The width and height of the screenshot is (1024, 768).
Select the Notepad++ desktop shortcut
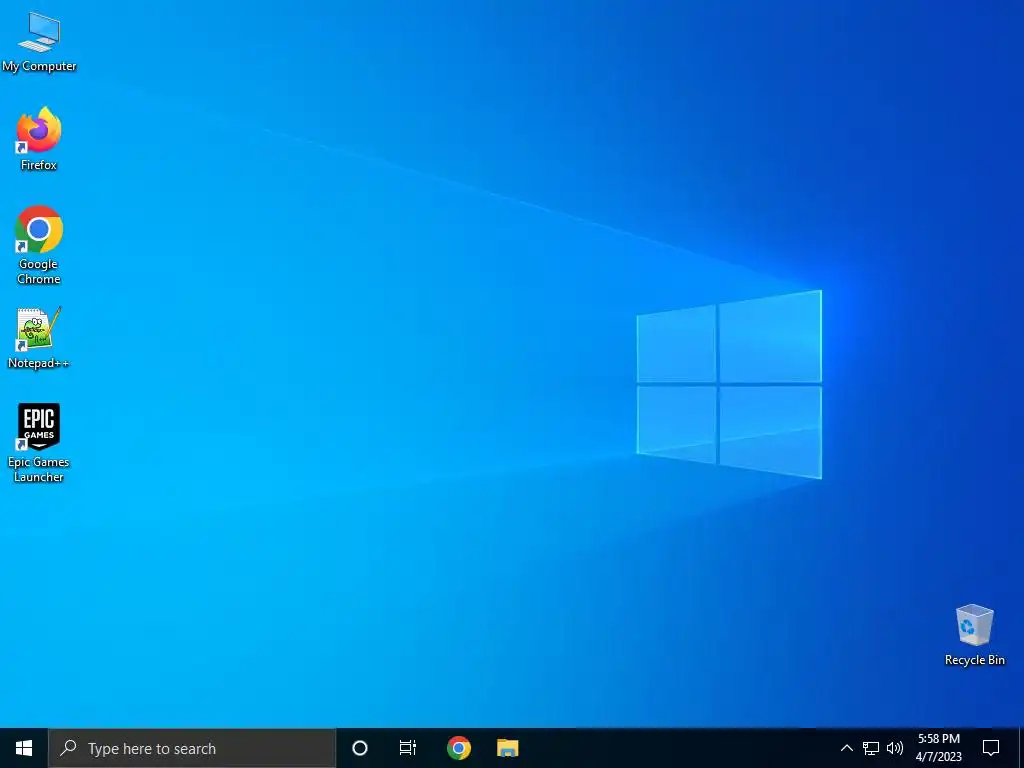(39, 338)
